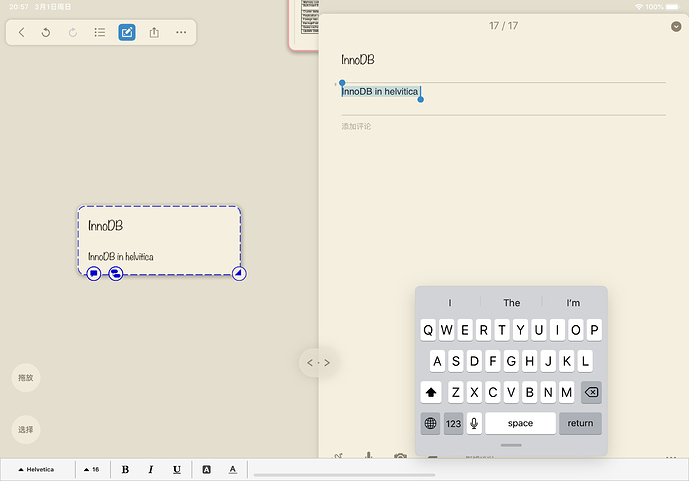Tap the 拖放 round button
The height and width of the screenshot is (481, 689).
(26, 377)
